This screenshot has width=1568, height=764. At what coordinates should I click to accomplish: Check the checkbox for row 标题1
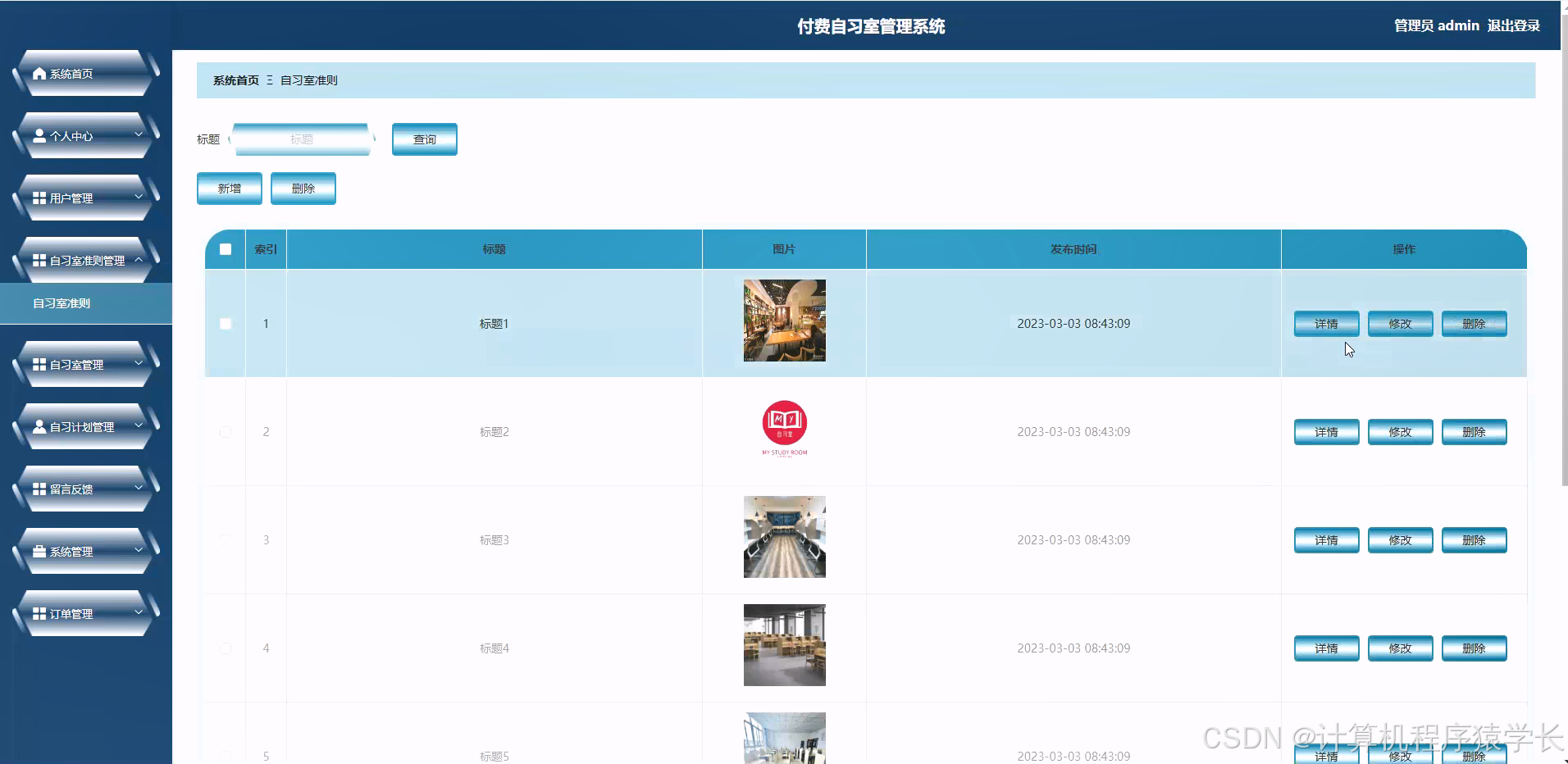coord(226,324)
